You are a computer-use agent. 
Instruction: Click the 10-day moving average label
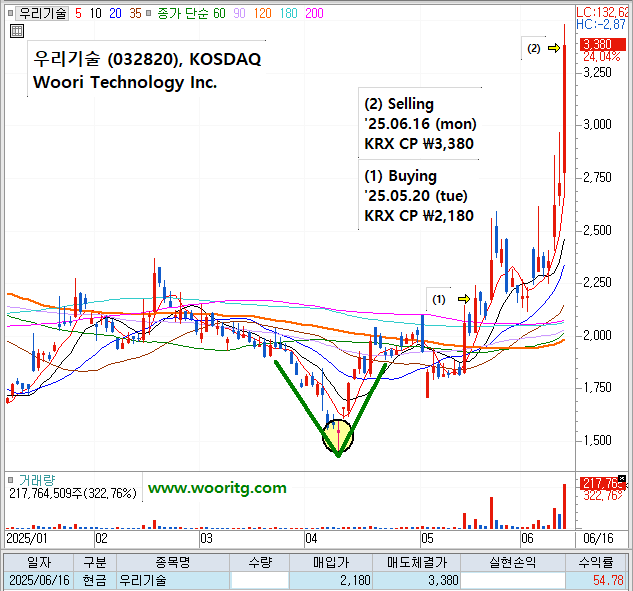coord(96,13)
